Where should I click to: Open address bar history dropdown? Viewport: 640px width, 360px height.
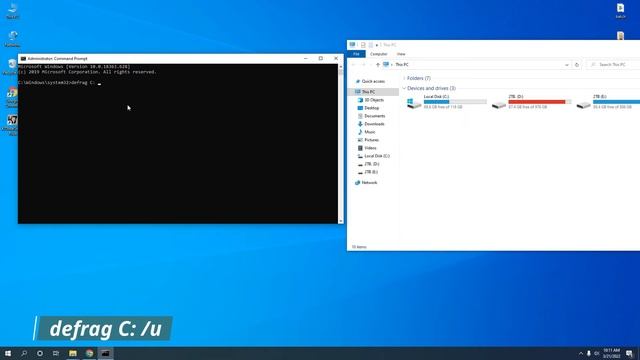pyautogui.click(x=567, y=64)
